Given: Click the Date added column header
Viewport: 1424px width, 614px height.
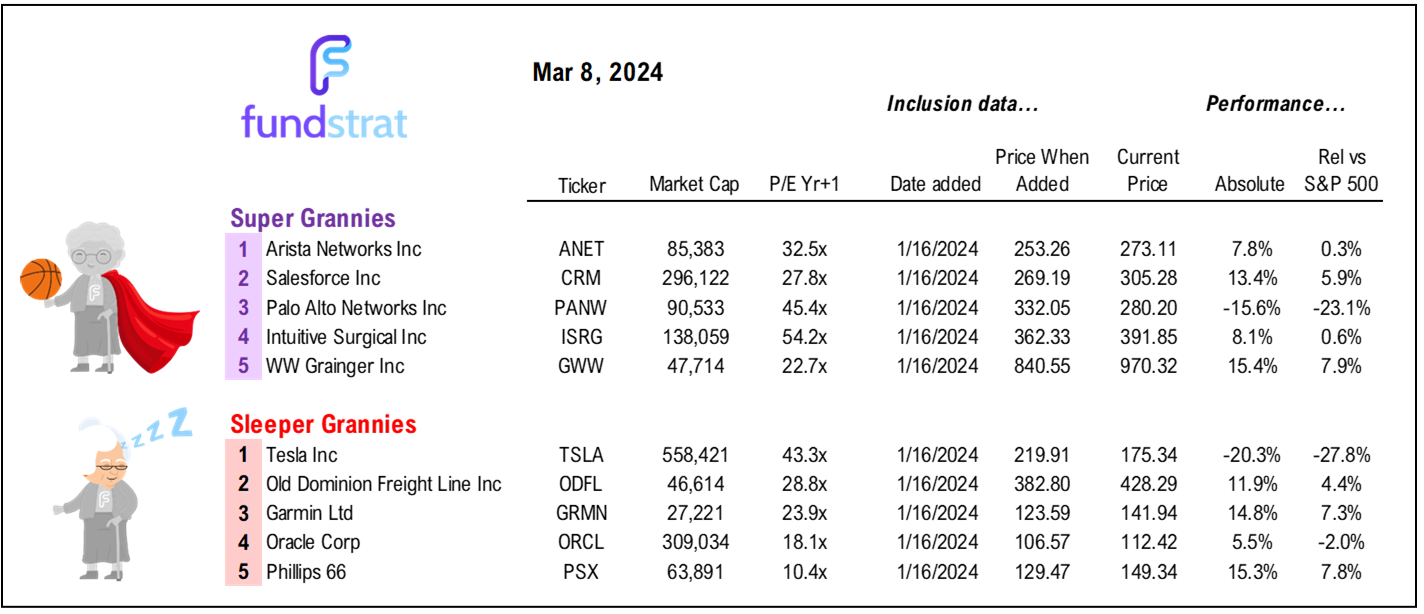Looking at the screenshot, I should [x=934, y=185].
